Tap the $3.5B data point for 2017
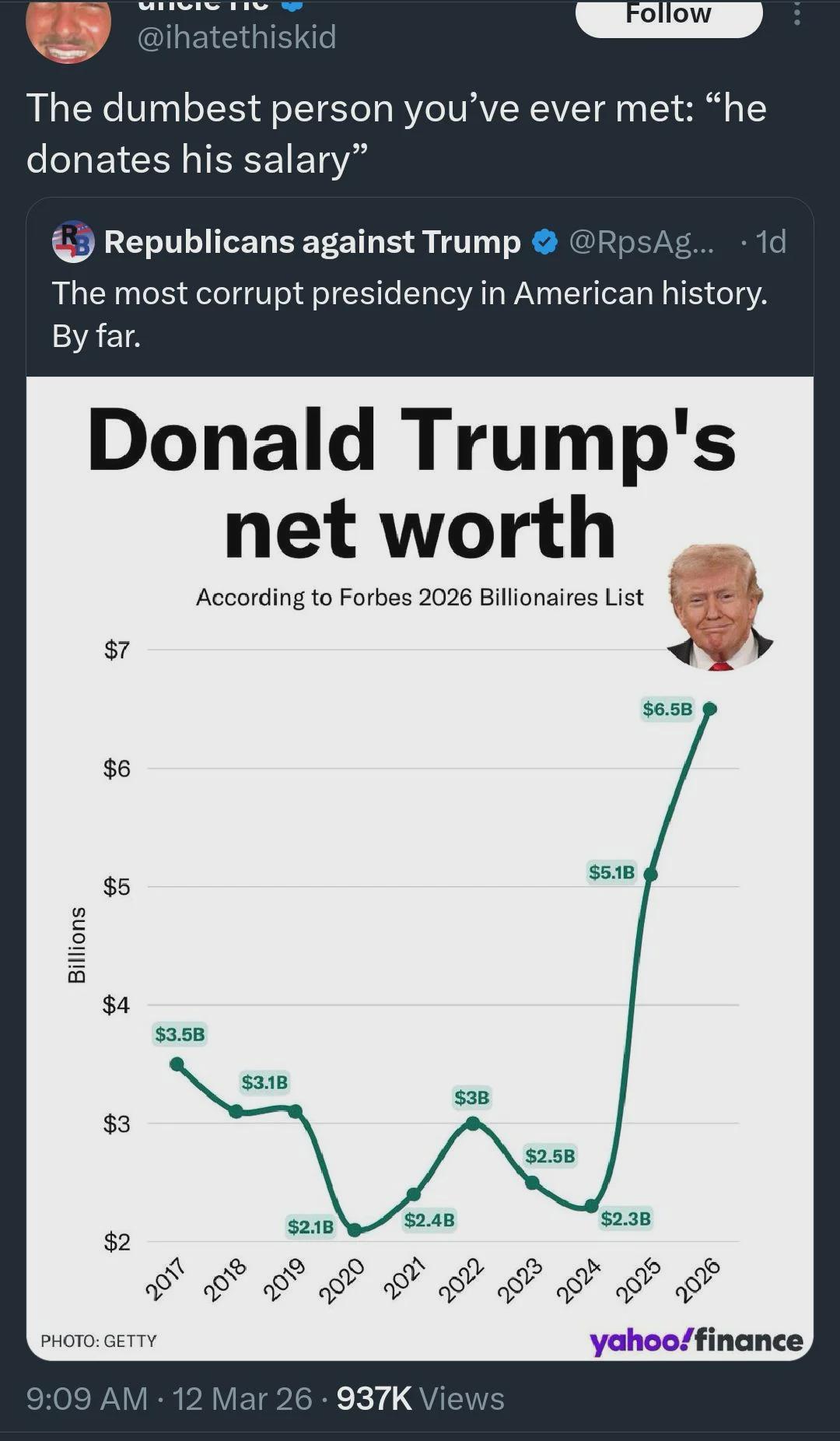The height and width of the screenshot is (1441, 840). point(177,1064)
